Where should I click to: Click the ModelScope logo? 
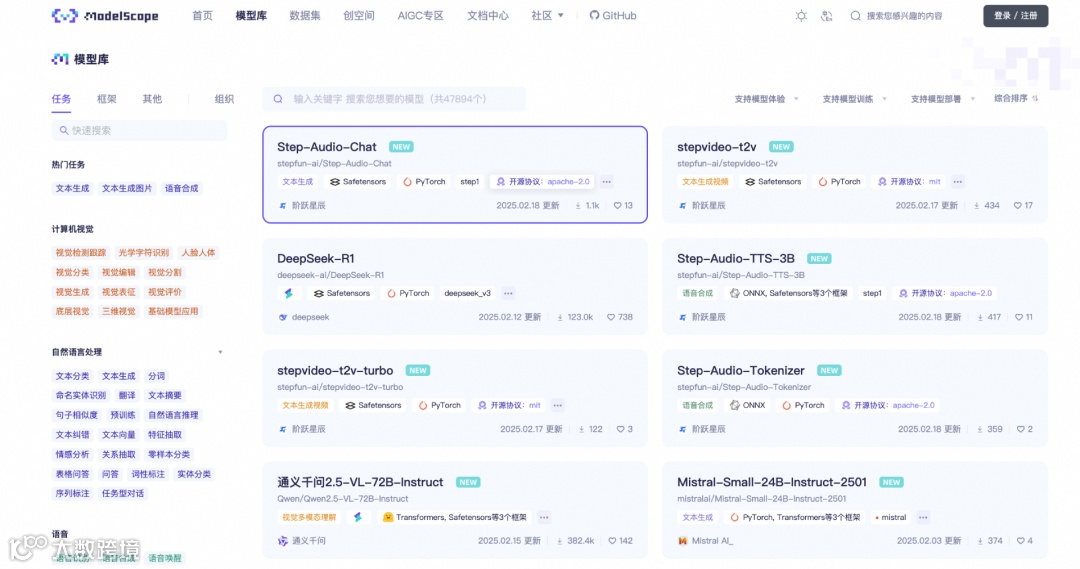click(105, 16)
